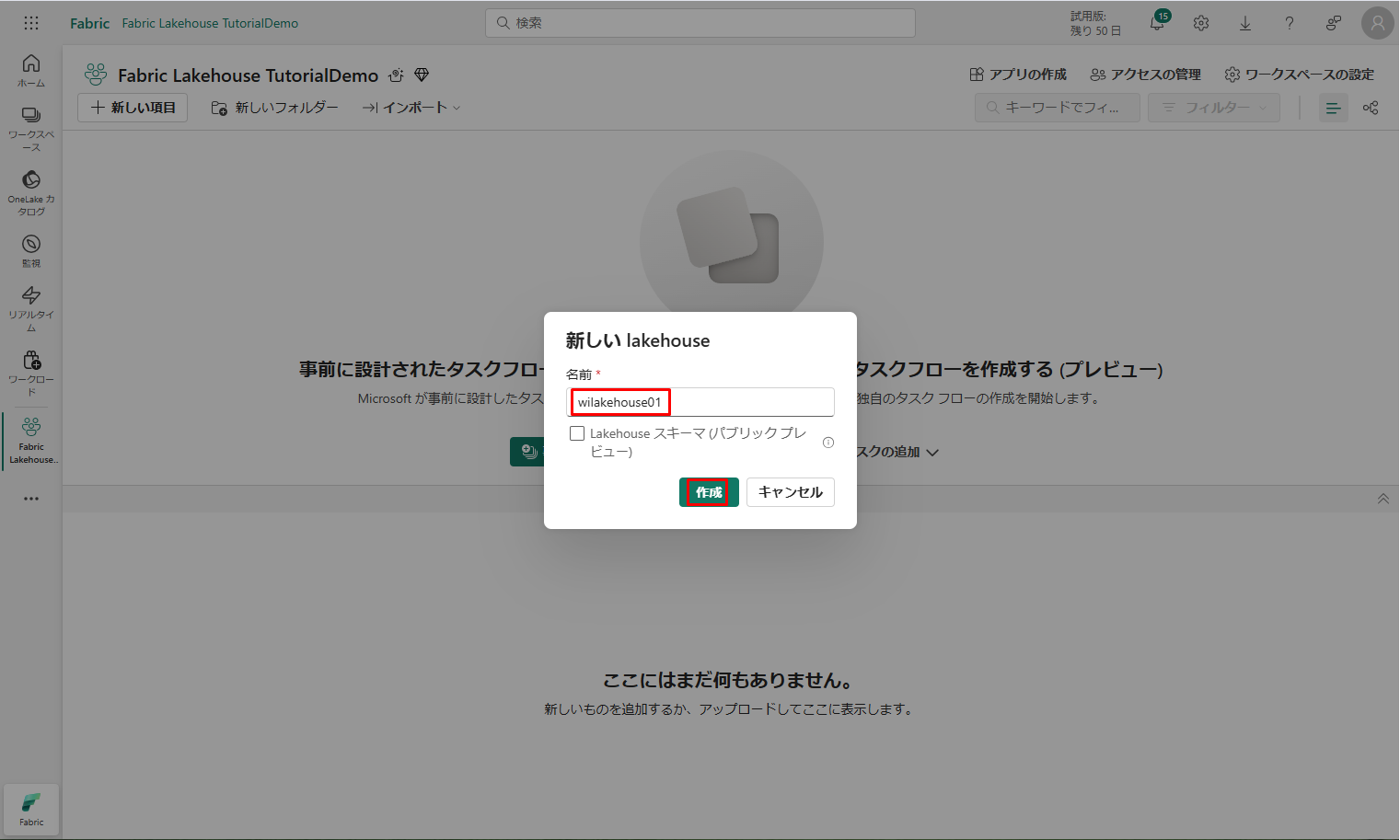This screenshot has width=1400, height=840.
Task: Enable Lakehouse スキーマ checkbox
Action: (577, 433)
